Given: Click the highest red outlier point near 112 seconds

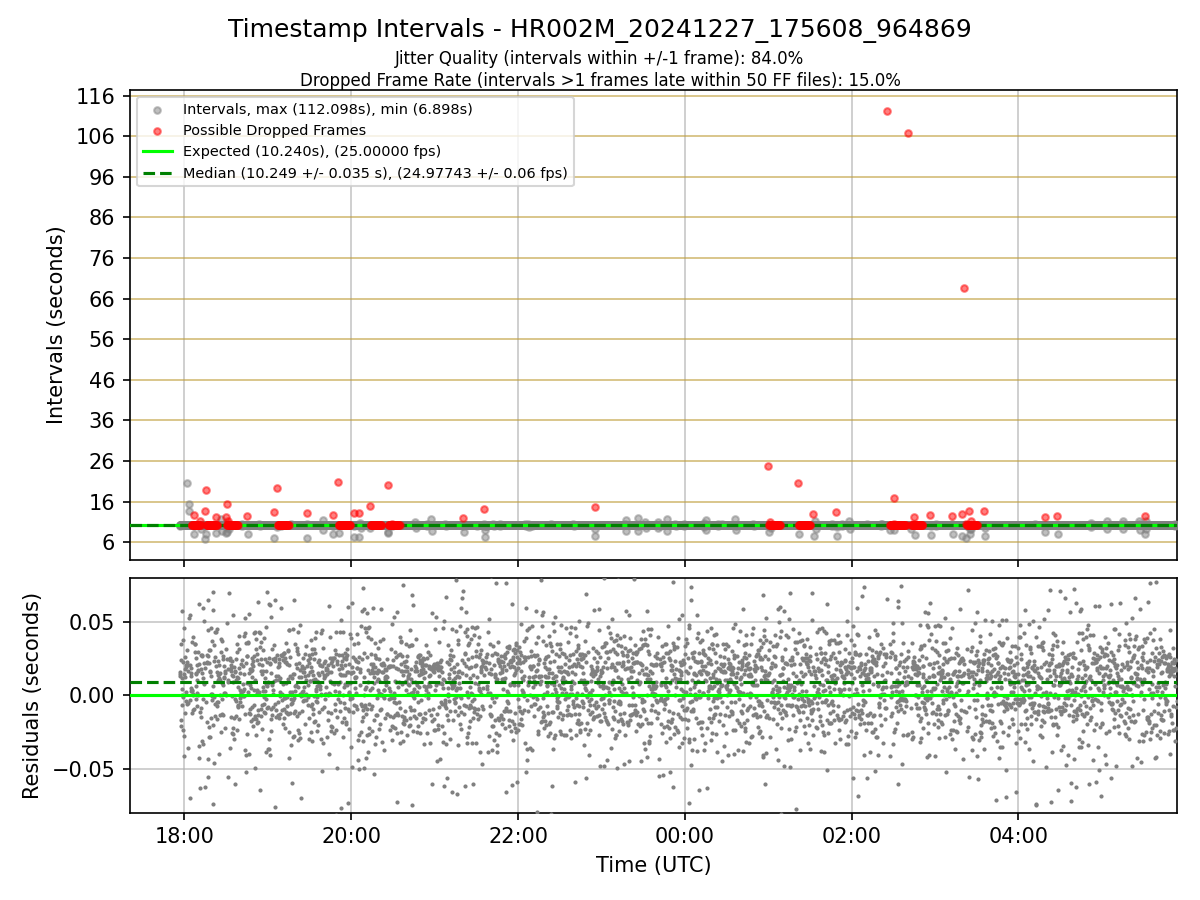Looking at the screenshot, I should (x=887, y=111).
